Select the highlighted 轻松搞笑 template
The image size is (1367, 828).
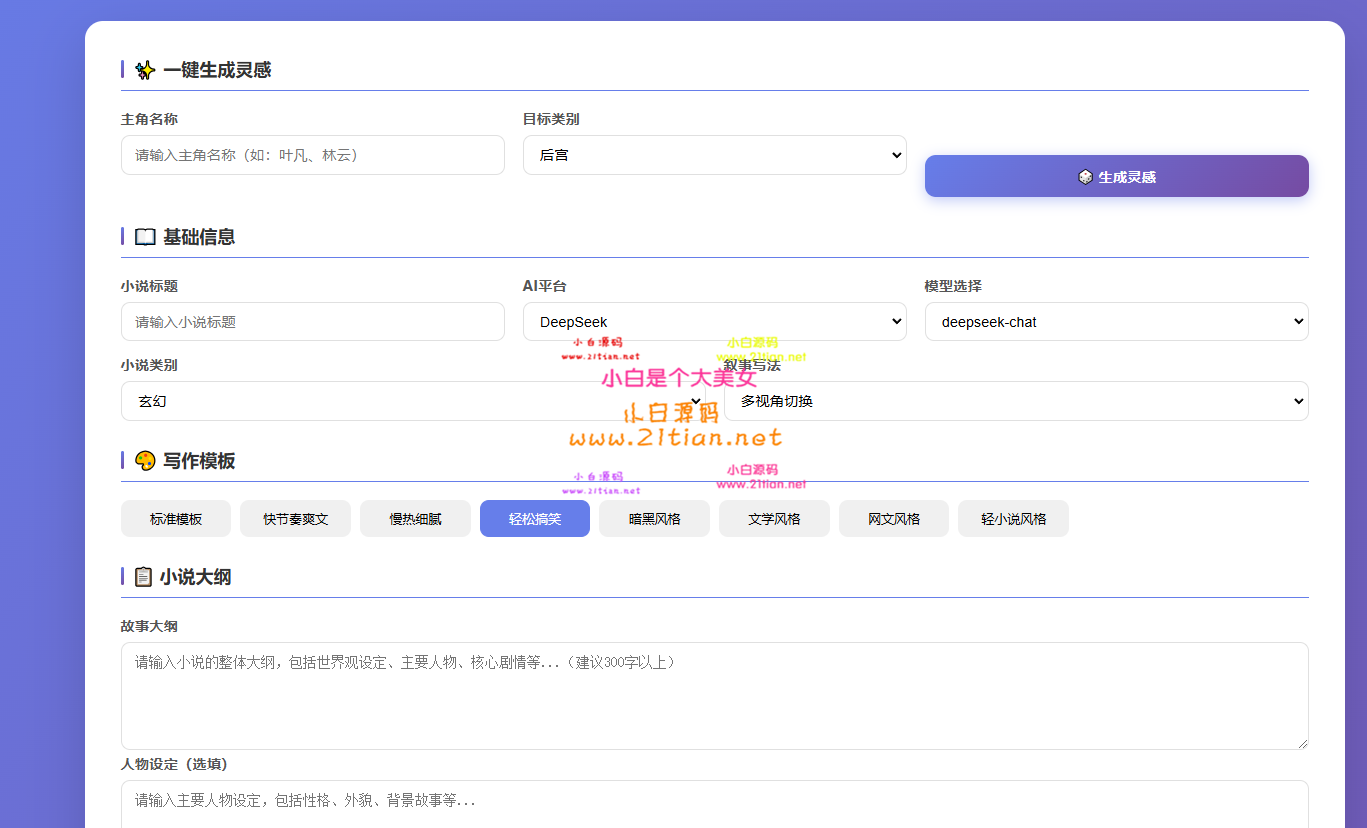click(x=535, y=519)
